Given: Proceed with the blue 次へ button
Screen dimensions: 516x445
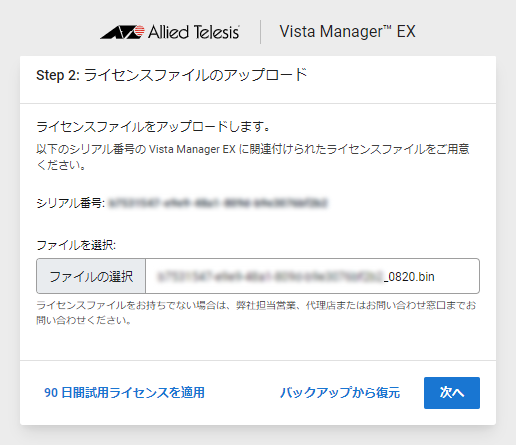Looking at the screenshot, I should pos(452,393).
